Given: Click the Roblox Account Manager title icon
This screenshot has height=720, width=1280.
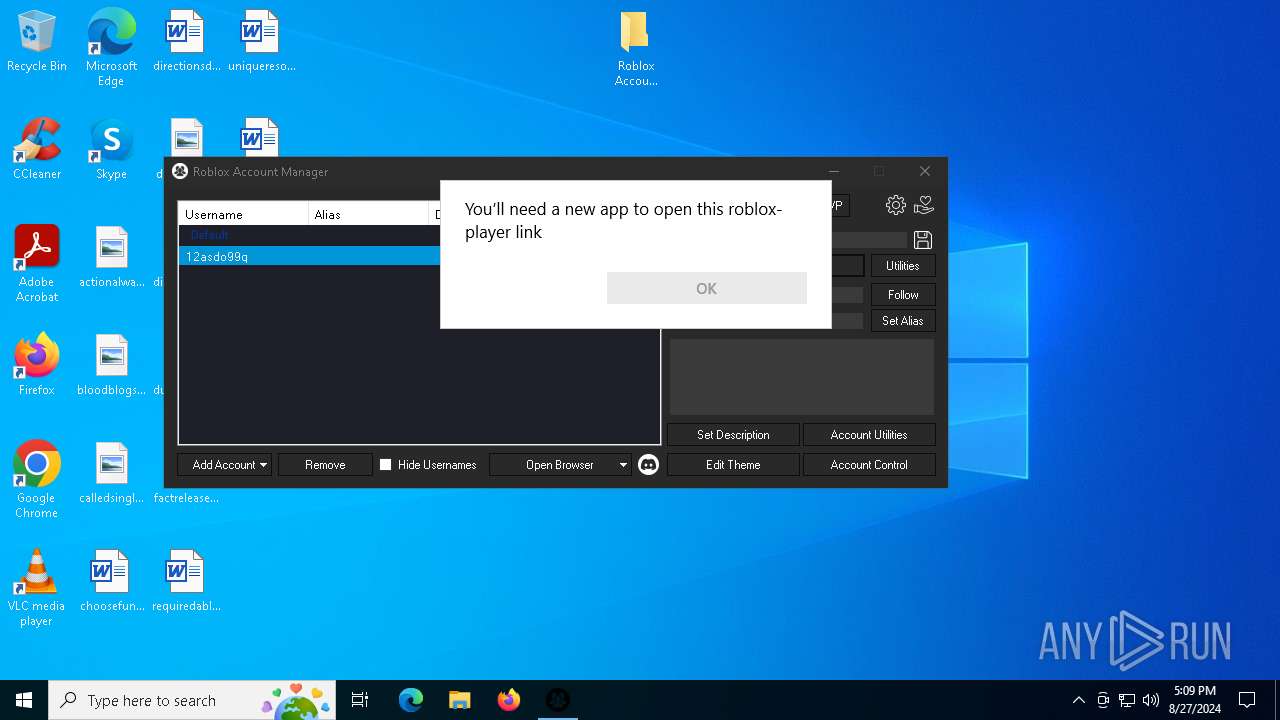Looking at the screenshot, I should point(180,172).
